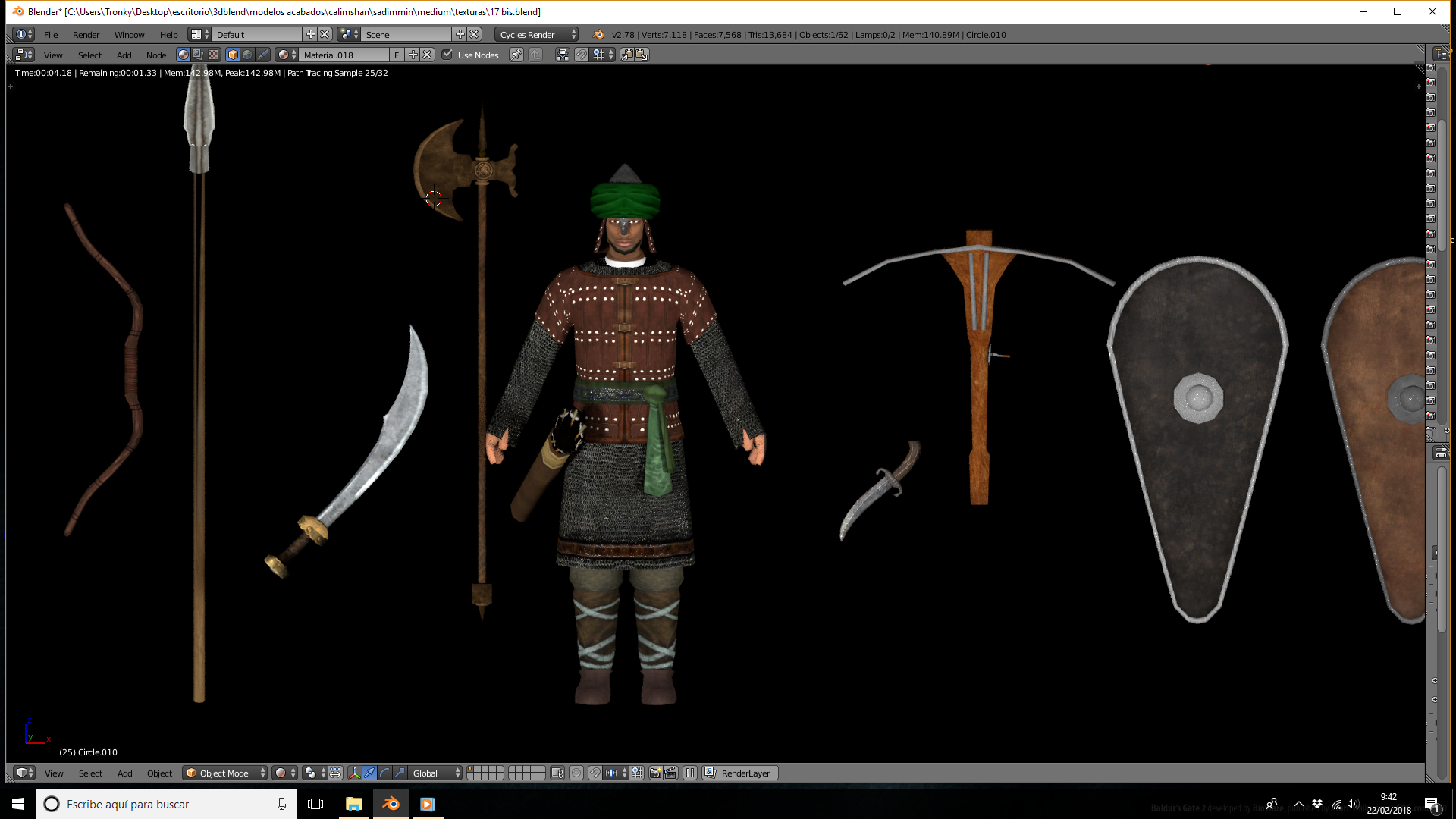Select the Texture nodes tree type icon

(x=213, y=55)
